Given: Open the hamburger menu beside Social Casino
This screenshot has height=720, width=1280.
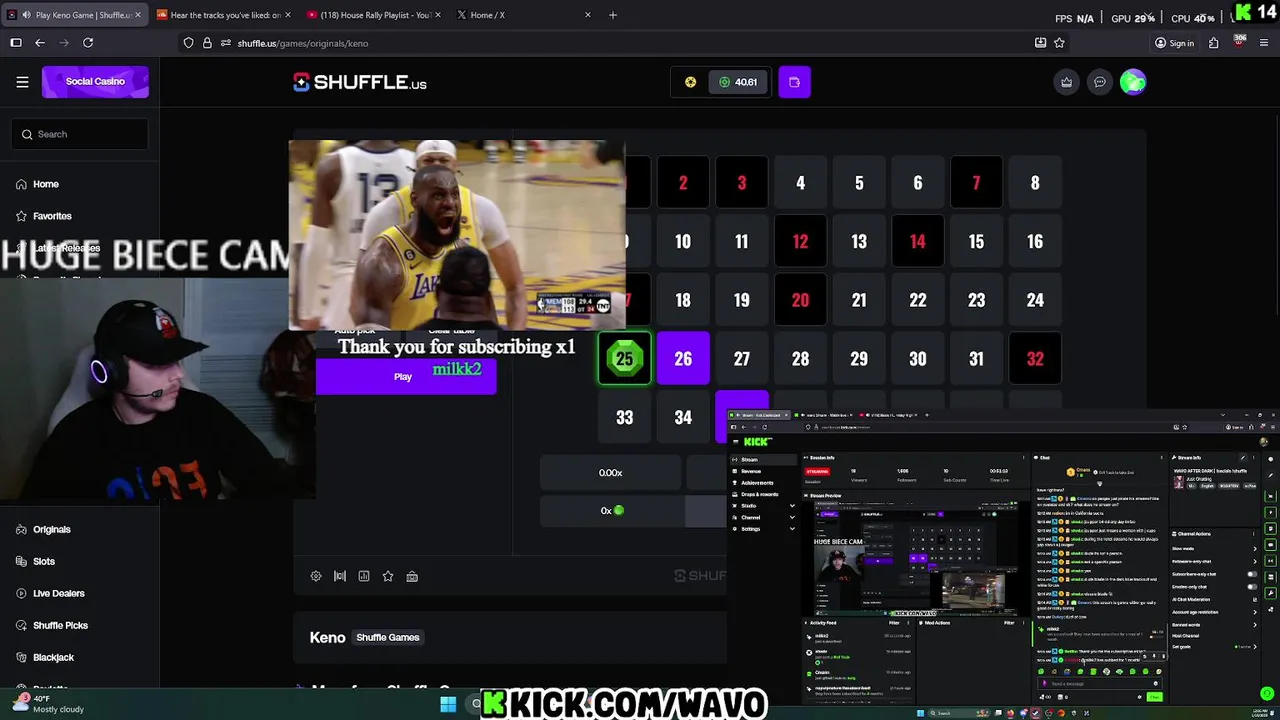Looking at the screenshot, I should click(x=22, y=82).
